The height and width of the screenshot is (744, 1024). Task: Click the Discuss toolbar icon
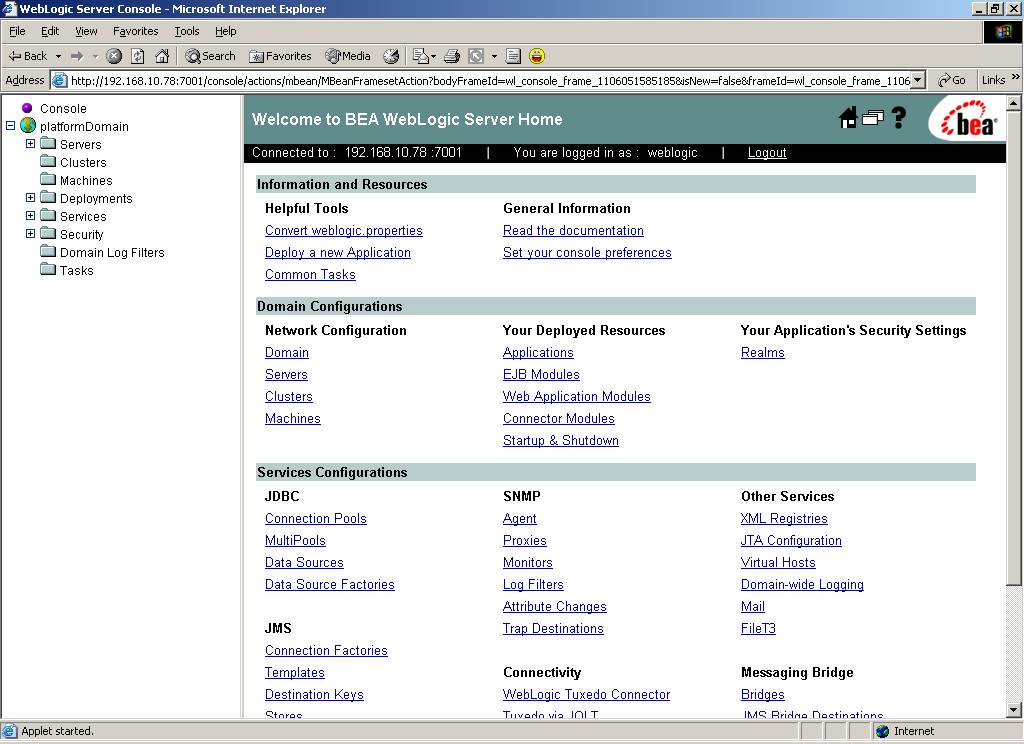pyautogui.click(x=513, y=56)
